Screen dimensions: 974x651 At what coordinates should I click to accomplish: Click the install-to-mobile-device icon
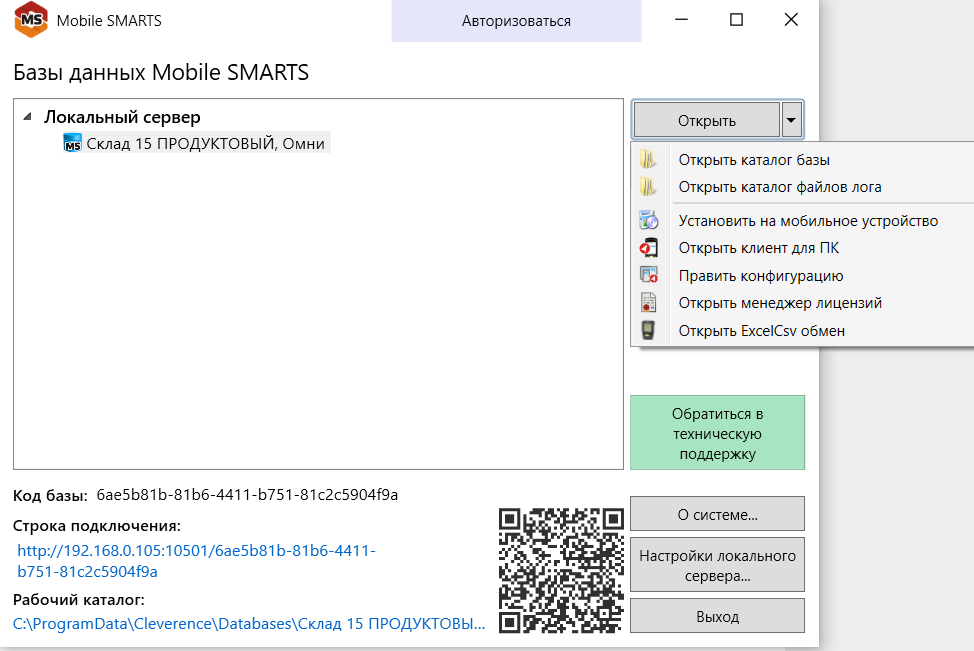[649, 221]
